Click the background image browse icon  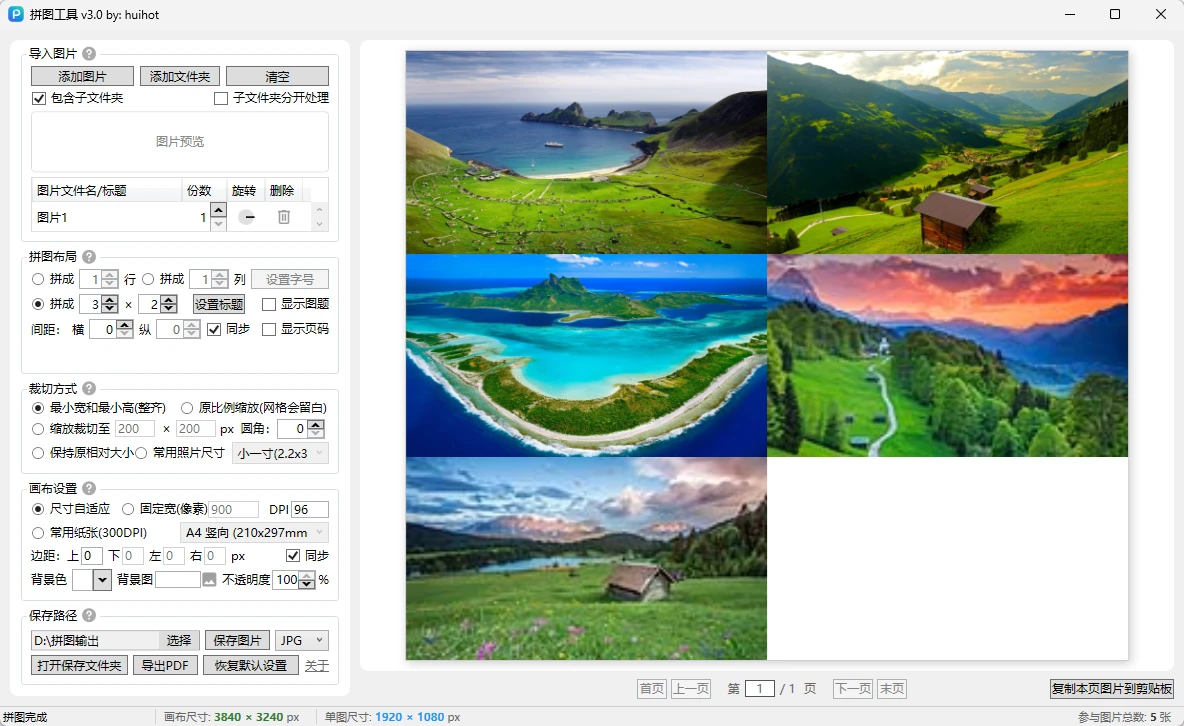(209, 579)
